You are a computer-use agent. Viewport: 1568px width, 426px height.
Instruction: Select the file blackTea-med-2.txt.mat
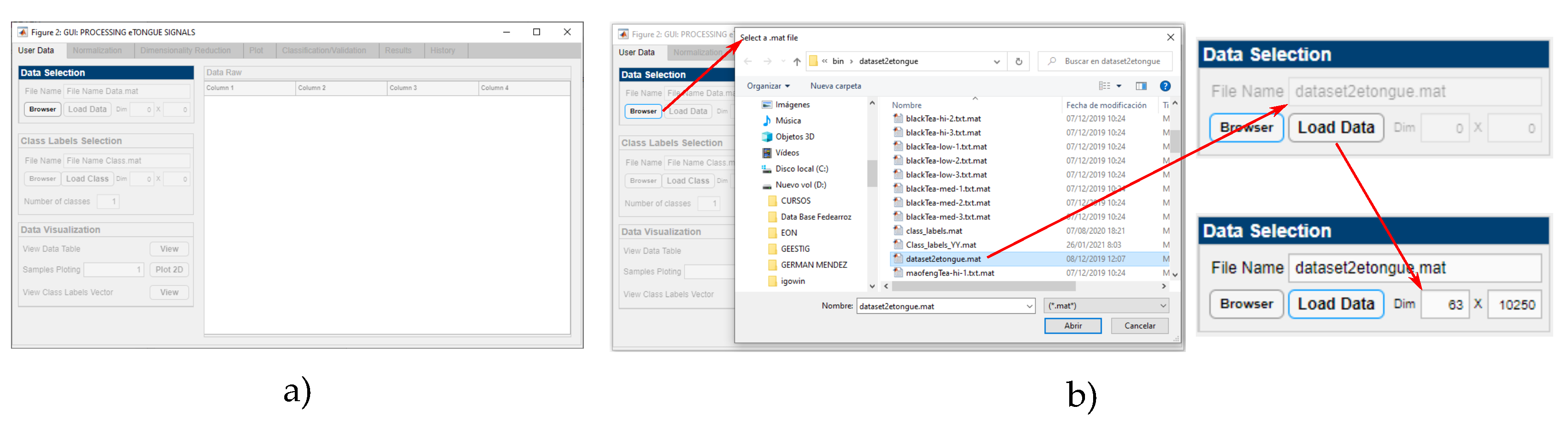pos(948,202)
